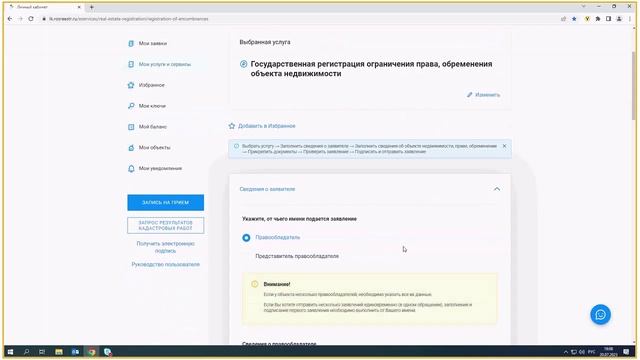The image size is (640, 360).
Task: Select the Правообладатель radio option
Action: pyautogui.click(x=246, y=238)
